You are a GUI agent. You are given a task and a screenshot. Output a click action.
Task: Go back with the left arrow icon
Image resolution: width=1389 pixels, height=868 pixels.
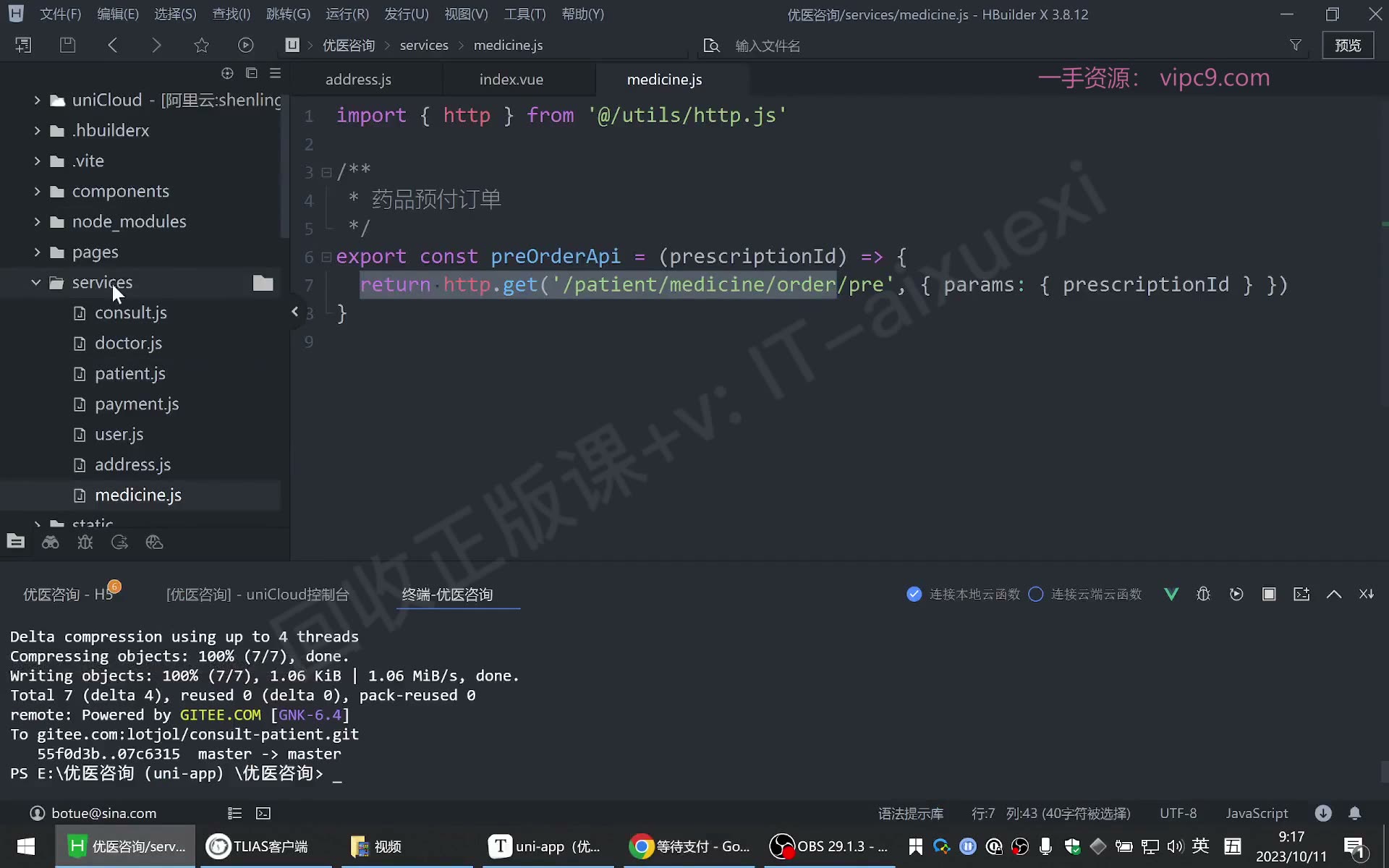(x=112, y=45)
